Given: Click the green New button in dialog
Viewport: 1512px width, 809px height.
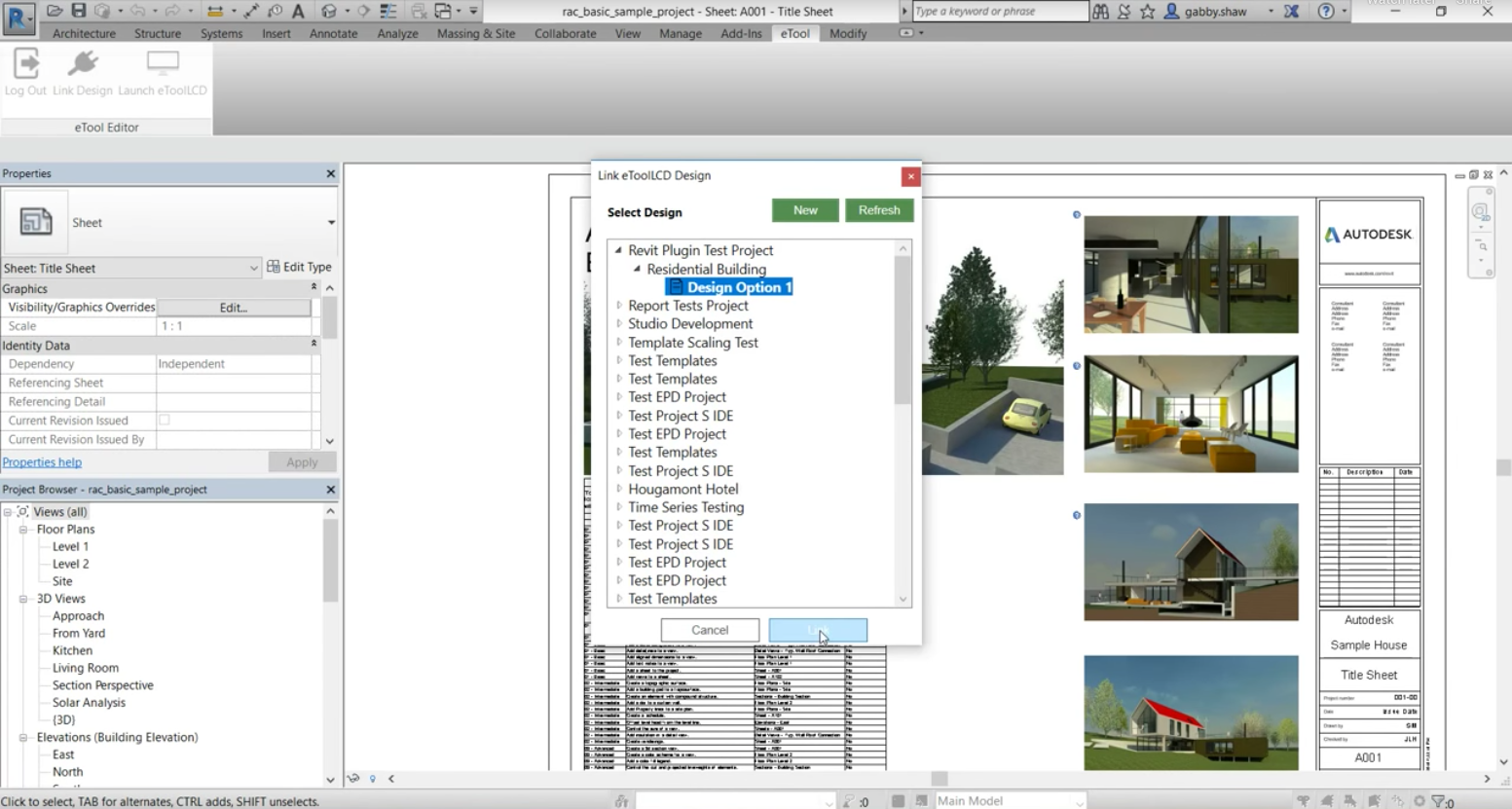Looking at the screenshot, I should coord(805,210).
